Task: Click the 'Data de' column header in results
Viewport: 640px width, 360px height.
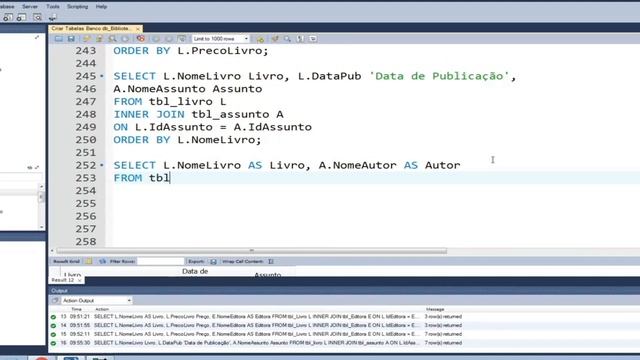Action: point(195,271)
